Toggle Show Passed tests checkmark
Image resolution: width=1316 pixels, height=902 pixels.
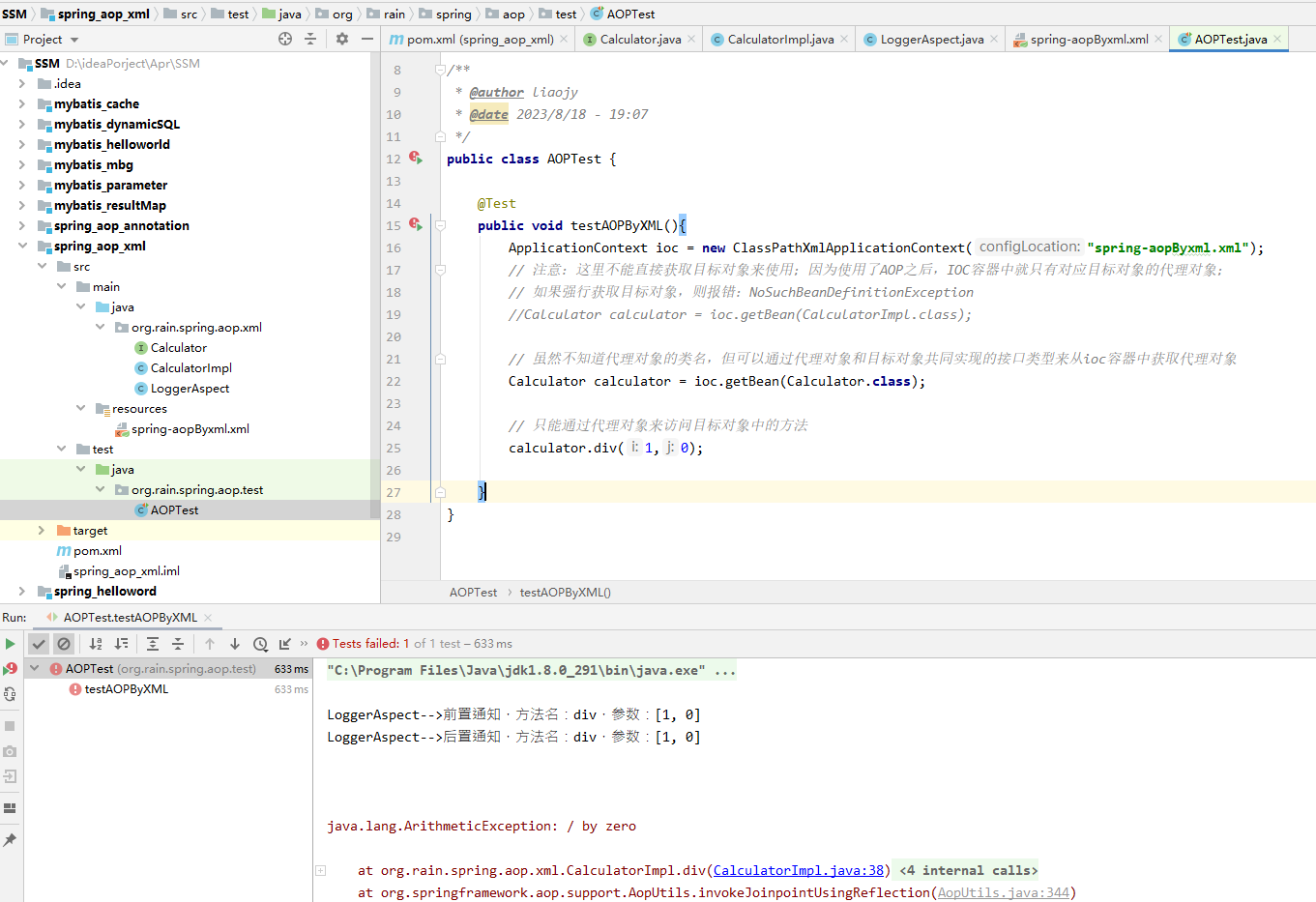(x=39, y=644)
